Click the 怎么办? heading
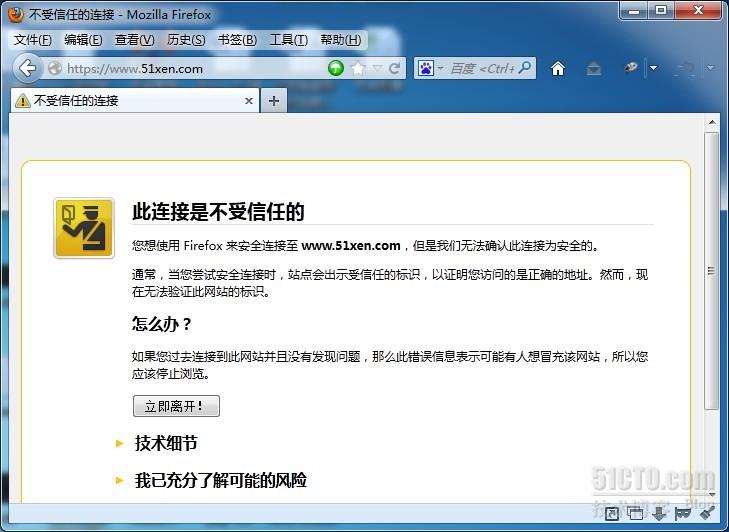Screen dimensions: 729x532 tap(161, 324)
